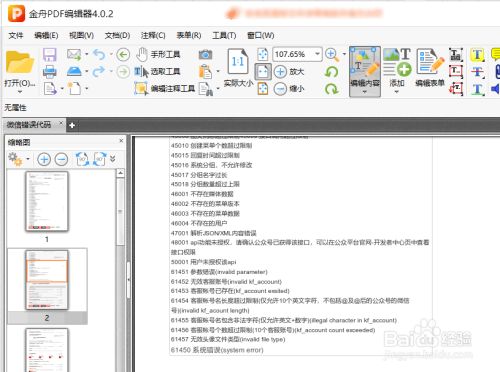Click the find binoculars document icon
The width and height of the screenshot is (500, 372).
click(206, 89)
